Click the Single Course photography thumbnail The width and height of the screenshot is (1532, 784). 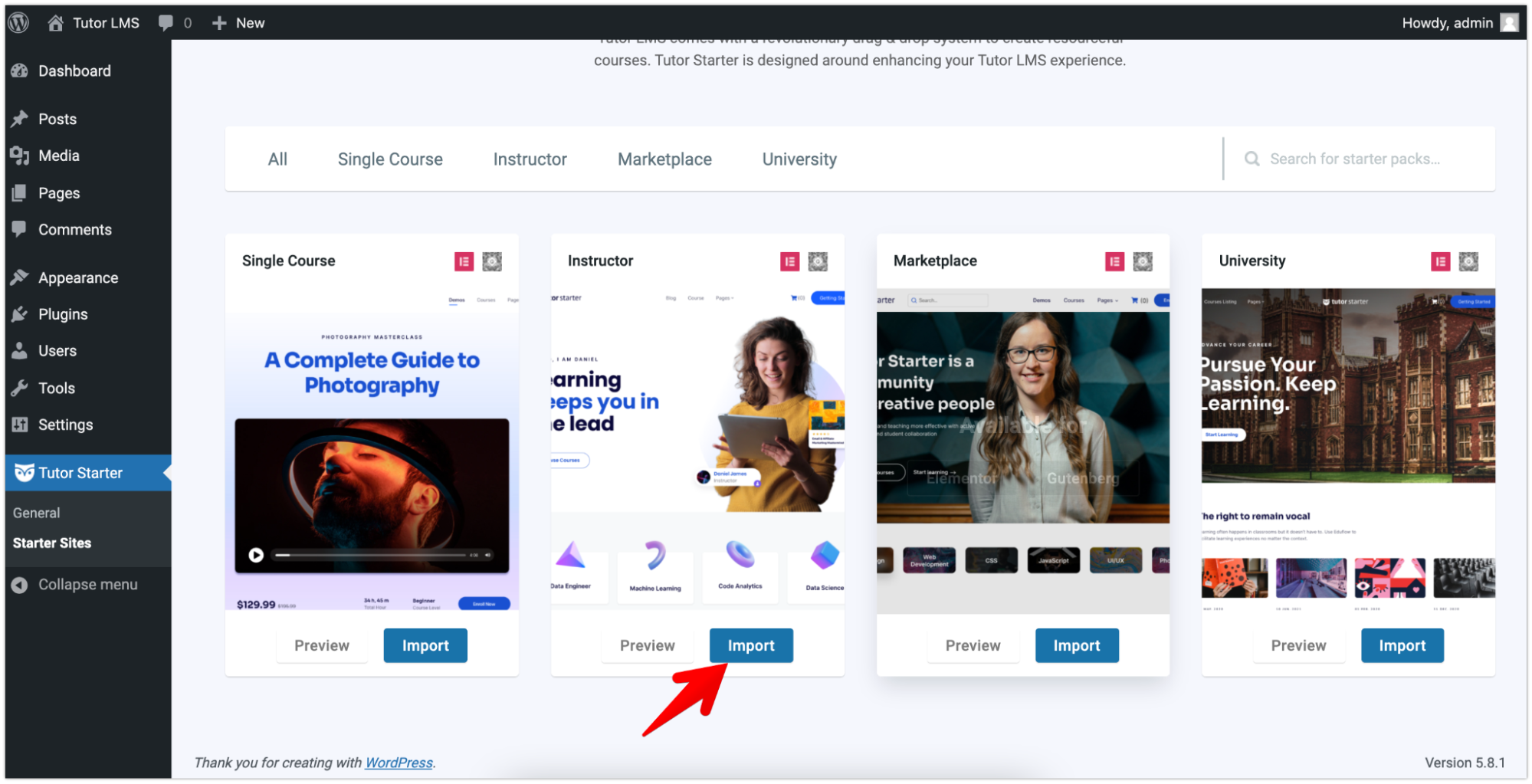(x=372, y=450)
